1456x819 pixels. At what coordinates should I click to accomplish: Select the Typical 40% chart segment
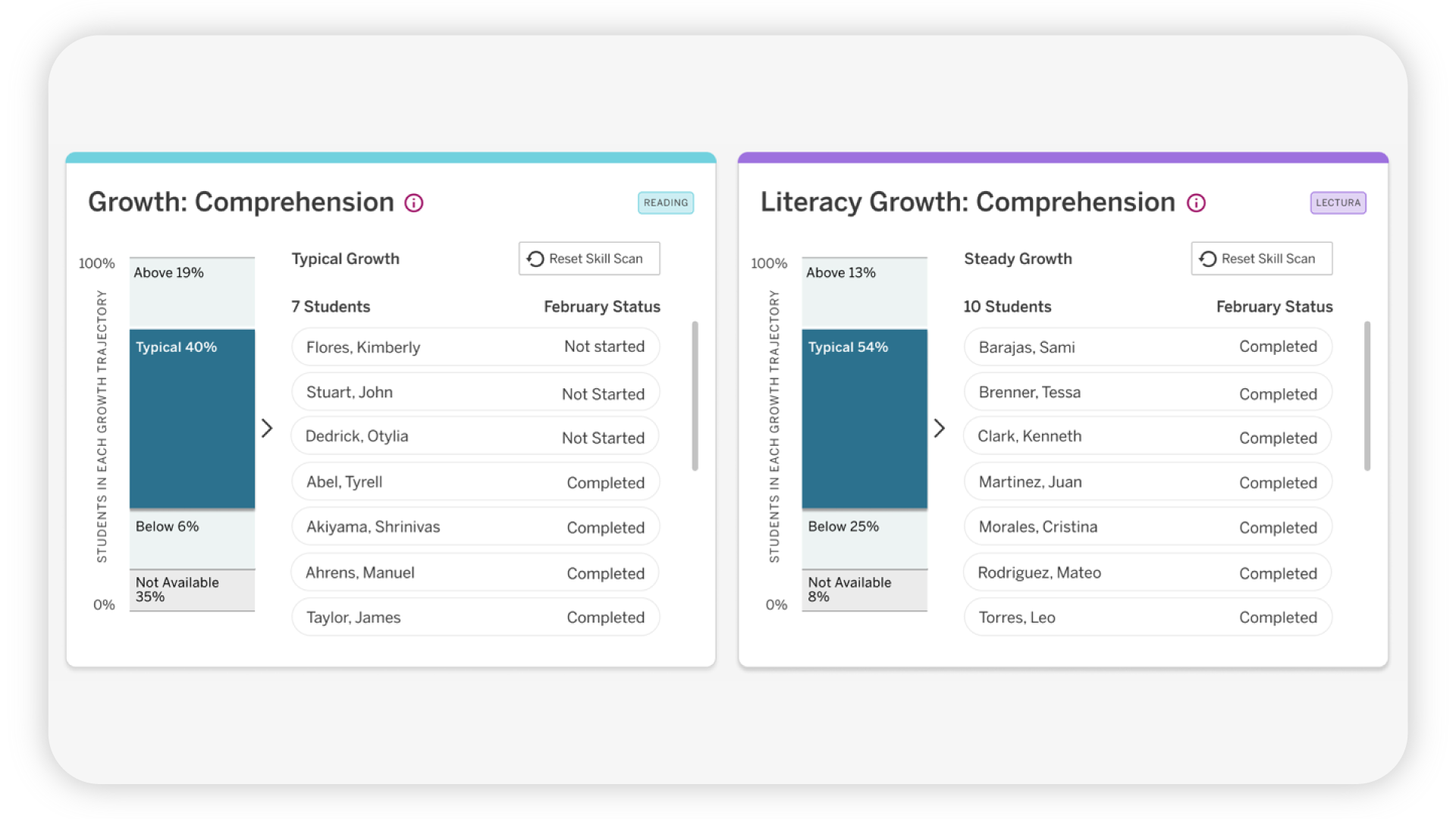(x=192, y=419)
